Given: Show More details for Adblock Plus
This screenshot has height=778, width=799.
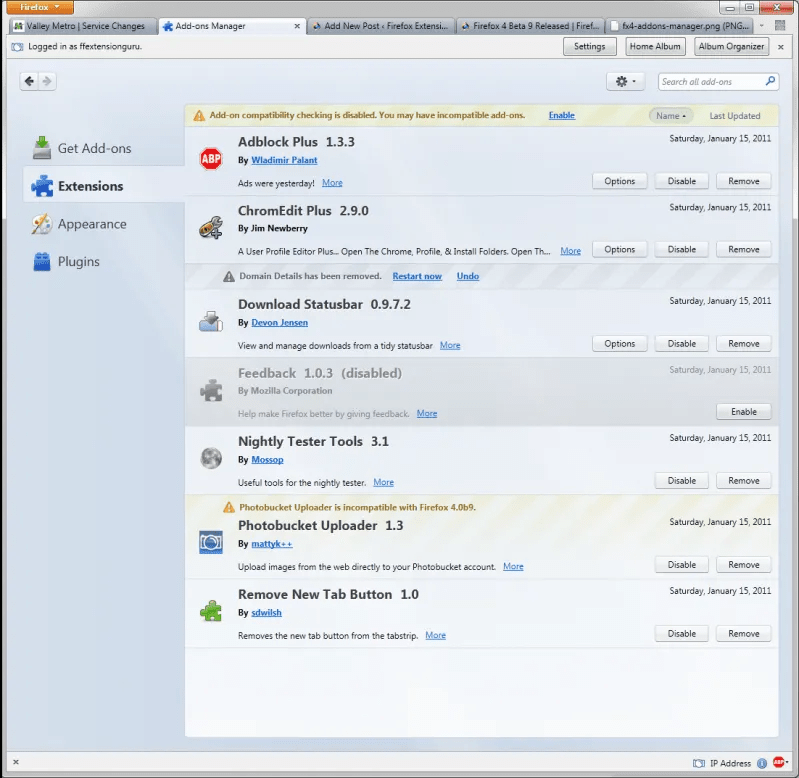Looking at the screenshot, I should pos(332,182).
